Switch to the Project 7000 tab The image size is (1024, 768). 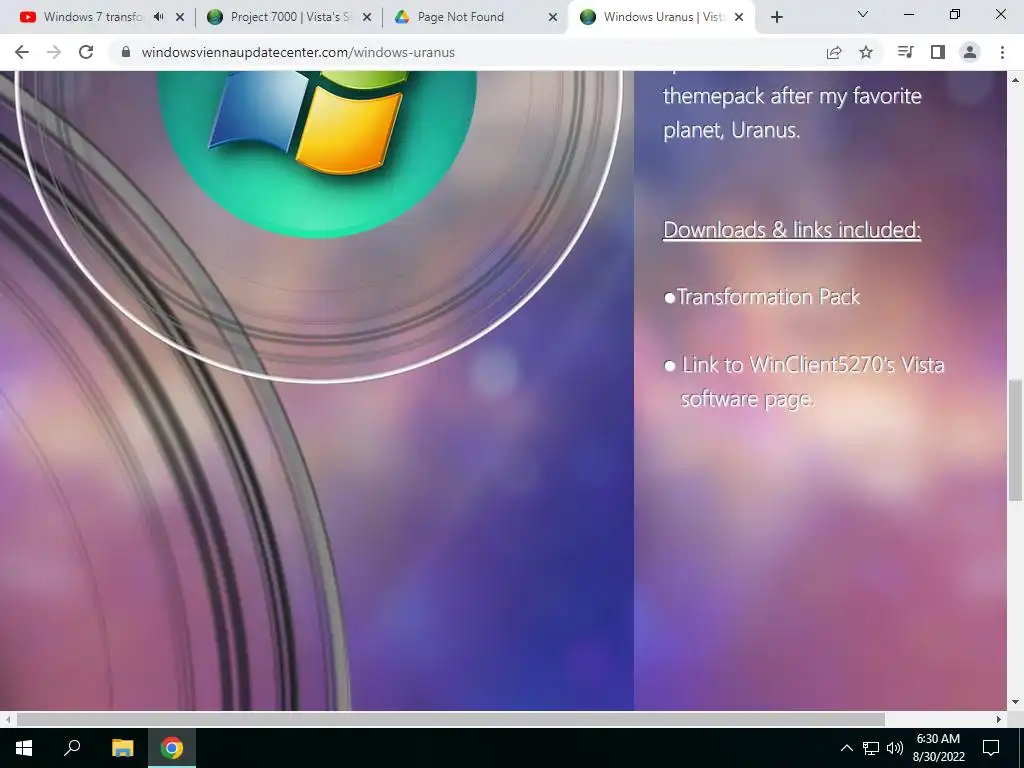(x=290, y=17)
